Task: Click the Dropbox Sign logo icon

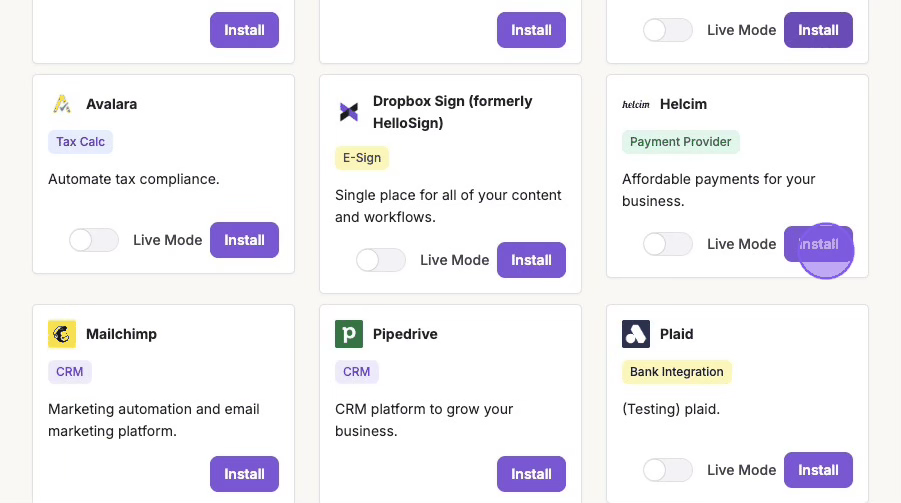Action: click(x=349, y=112)
